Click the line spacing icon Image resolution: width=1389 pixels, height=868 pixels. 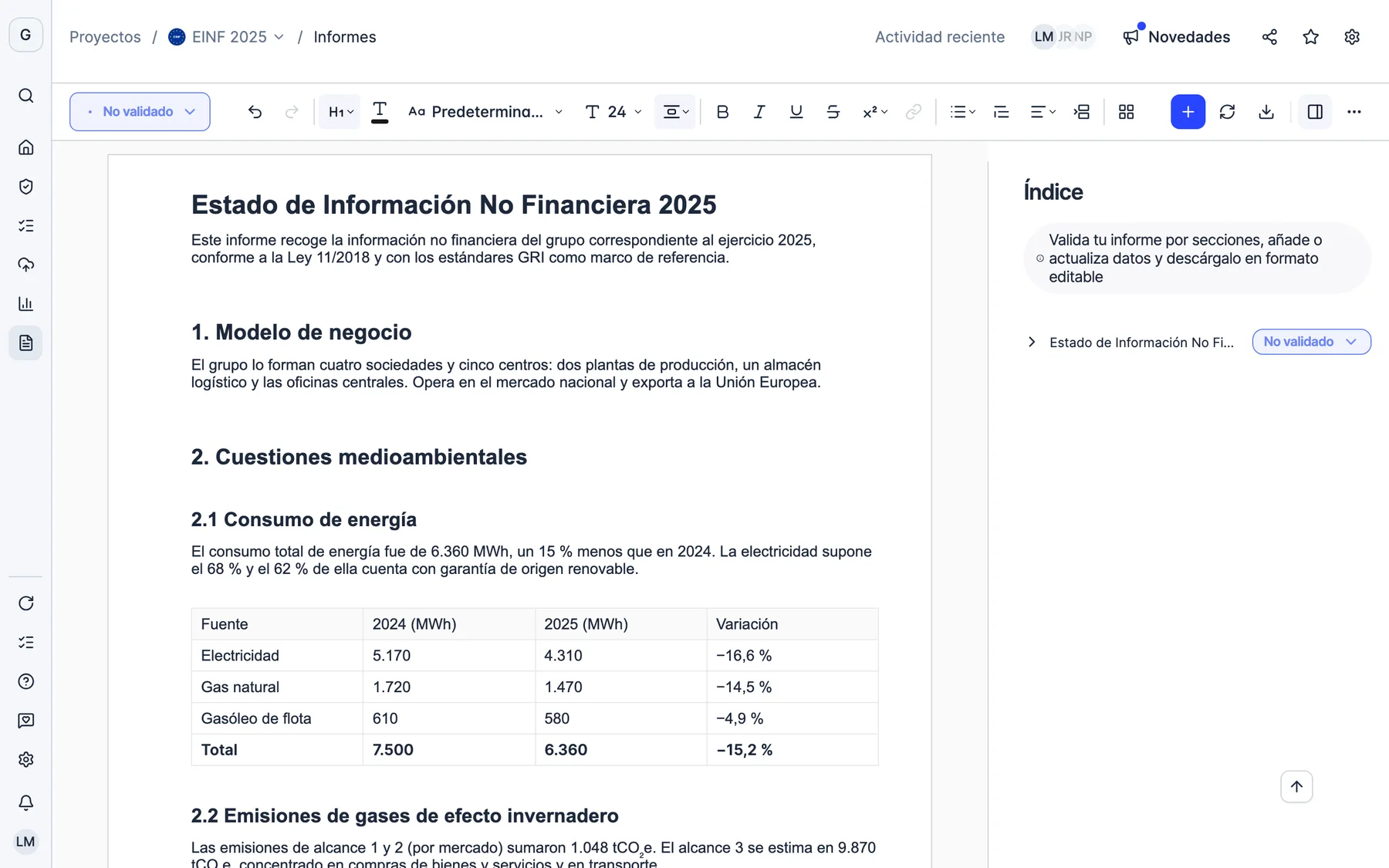point(1002,112)
